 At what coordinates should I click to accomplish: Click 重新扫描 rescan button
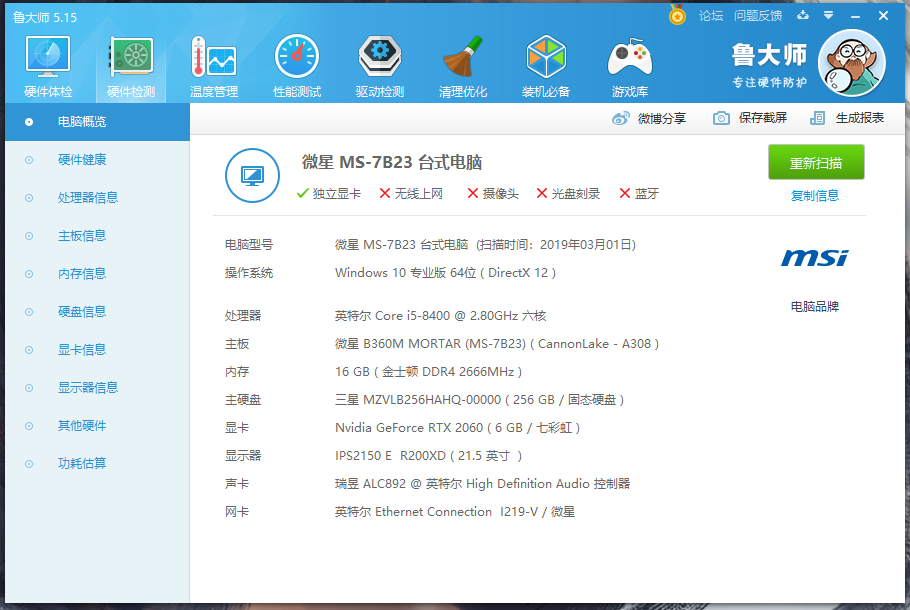816,163
